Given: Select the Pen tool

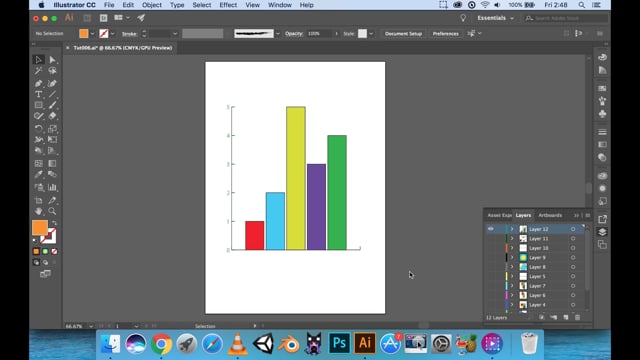Looking at the screenshot, I should (38, 83).
